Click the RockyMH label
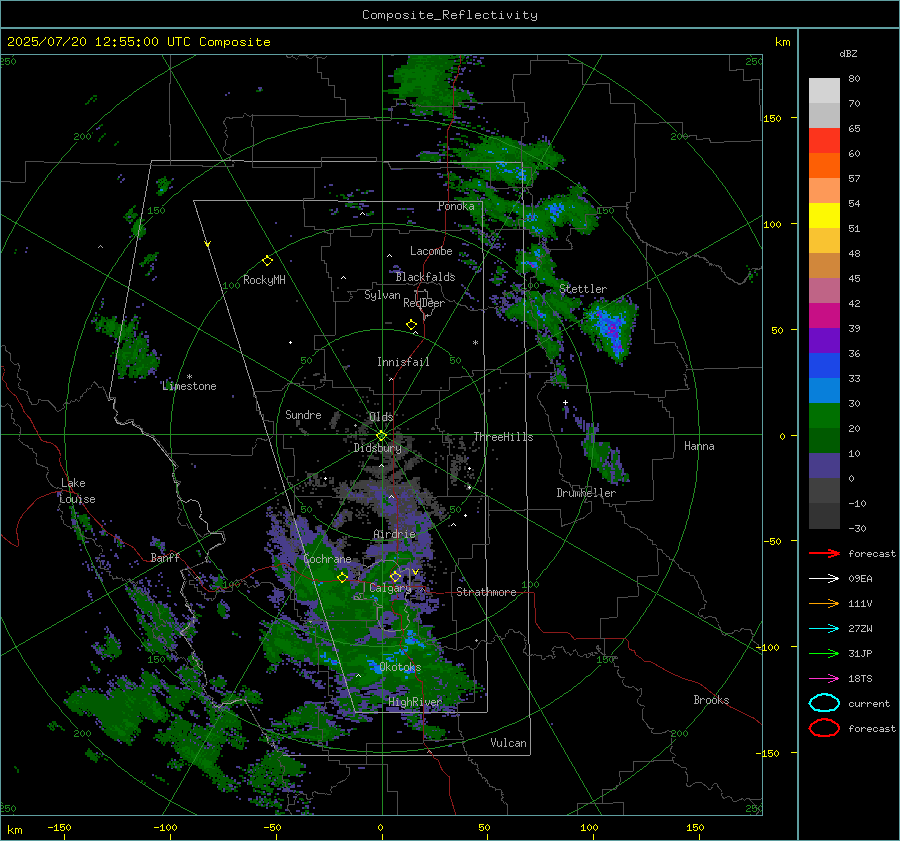Image resolution: width=900 pixels, height=841 pixels. coord(264,280)
